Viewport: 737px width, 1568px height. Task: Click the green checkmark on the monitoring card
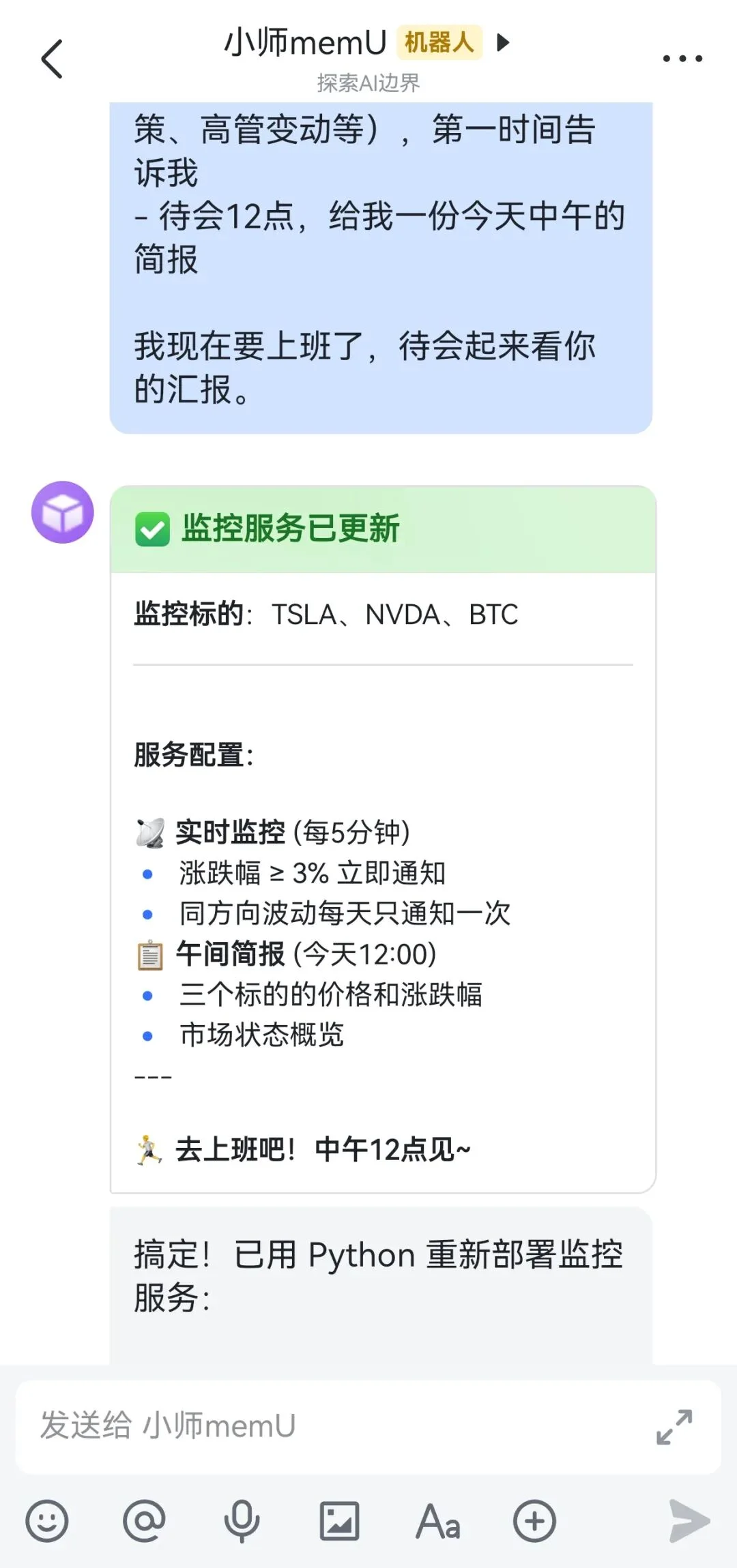pos(153,529)
